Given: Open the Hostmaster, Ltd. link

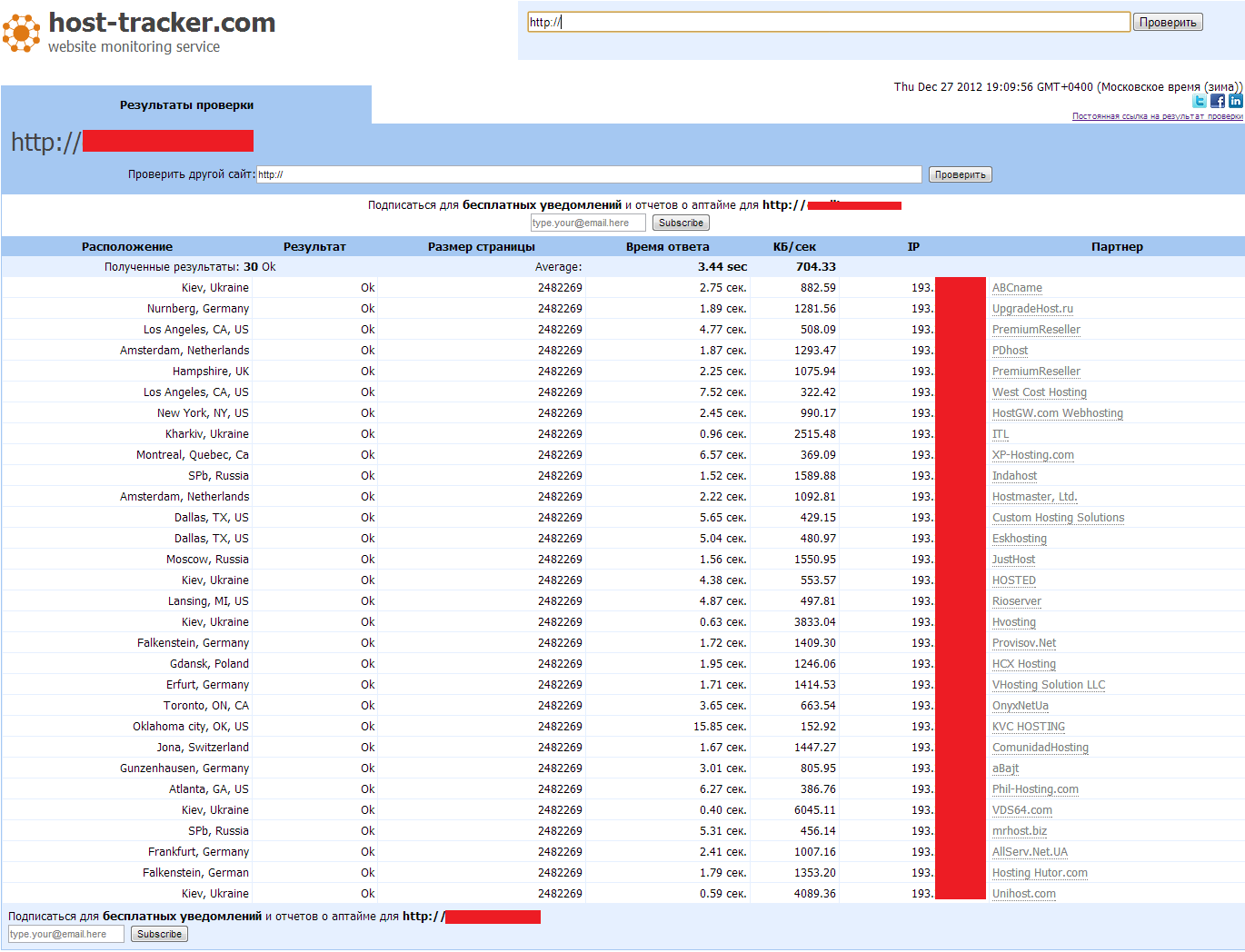Looking at the screenshot, I should point(1035,497).
